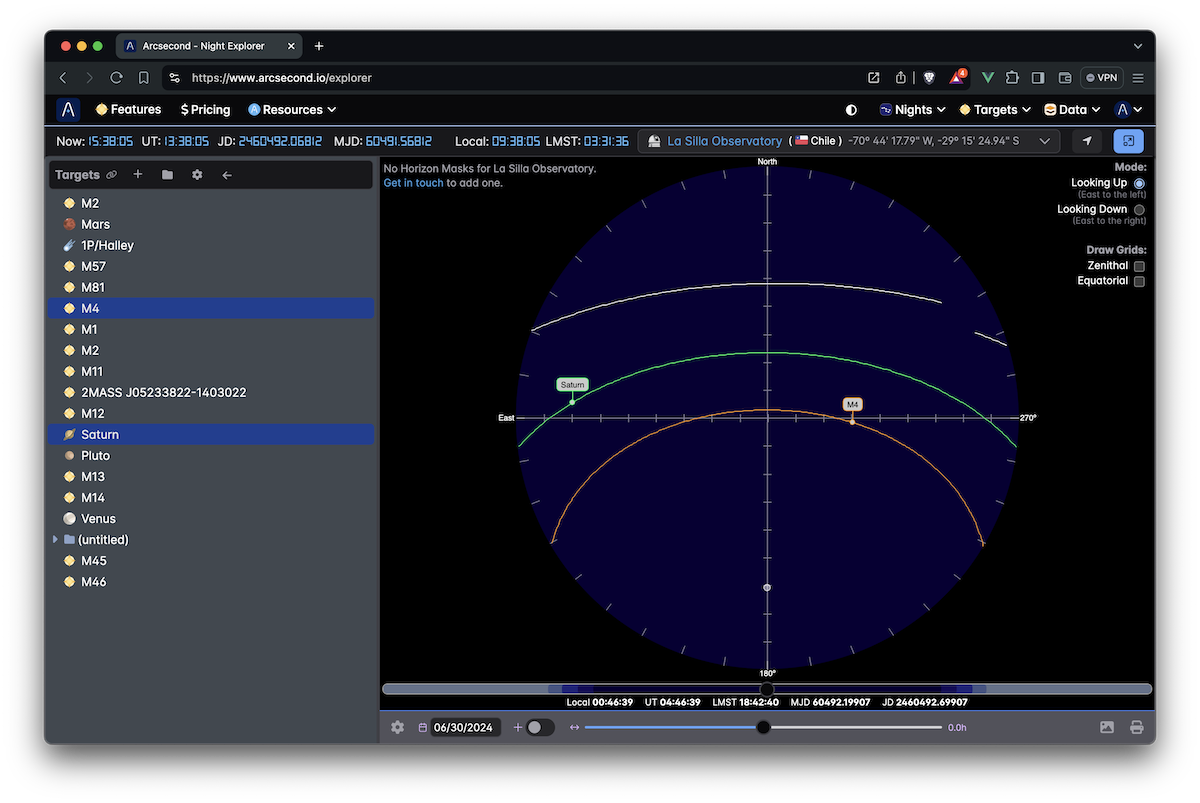Image resolution: width=1200 pixels, height=803 pixels.
Task: Click the Get in touch link
Action: 413,183
